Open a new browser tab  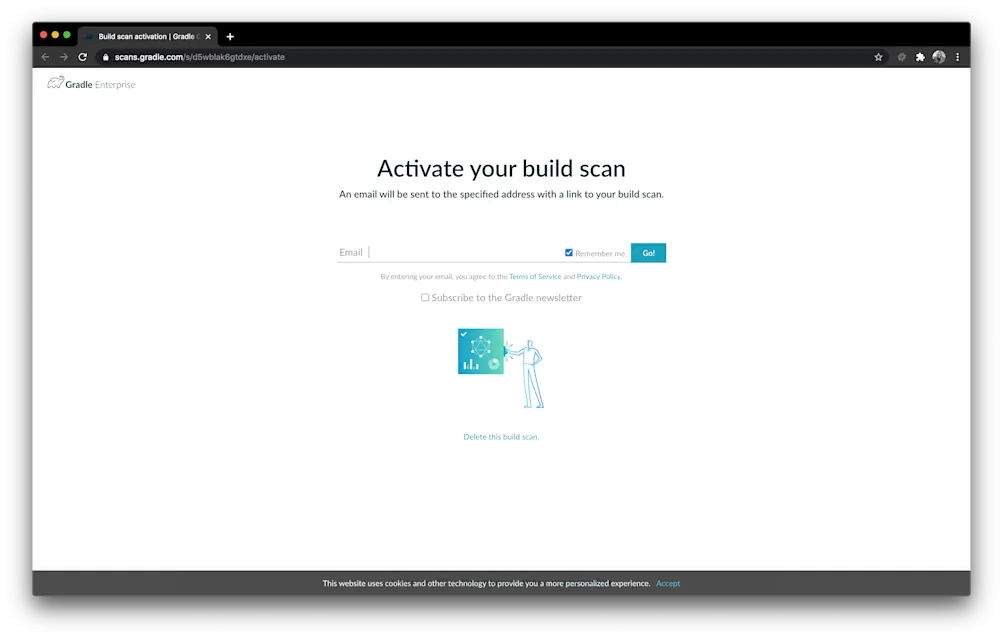pos(230,36)
